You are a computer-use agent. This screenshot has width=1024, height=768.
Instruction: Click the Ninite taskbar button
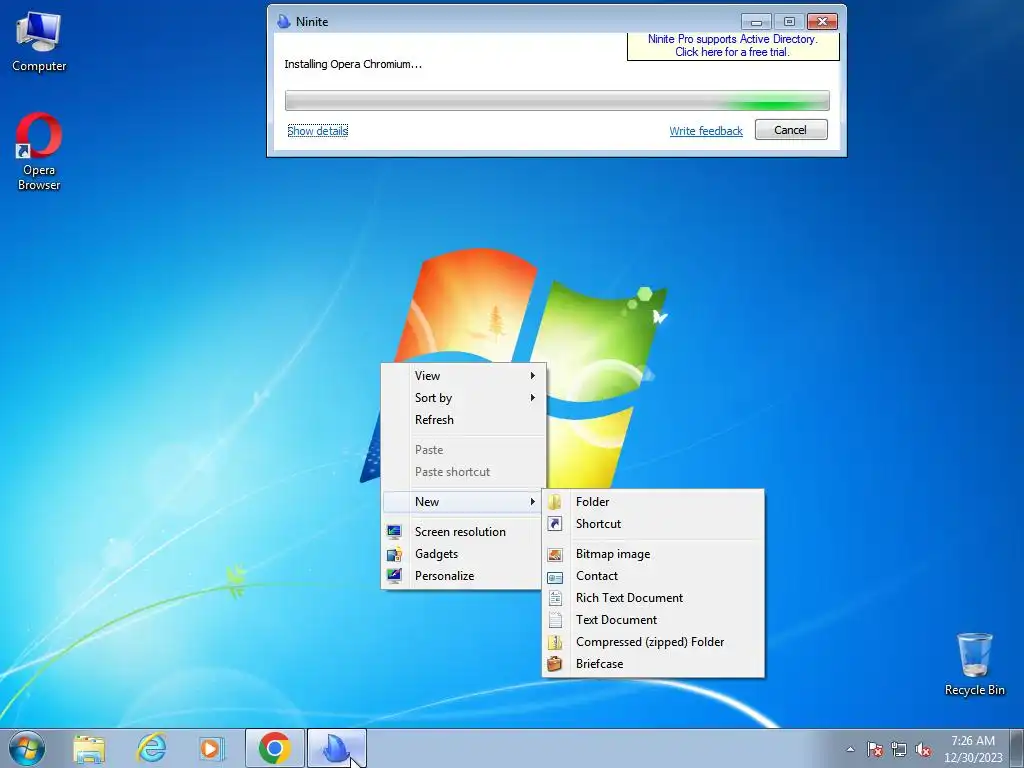[x=336, y=748]
